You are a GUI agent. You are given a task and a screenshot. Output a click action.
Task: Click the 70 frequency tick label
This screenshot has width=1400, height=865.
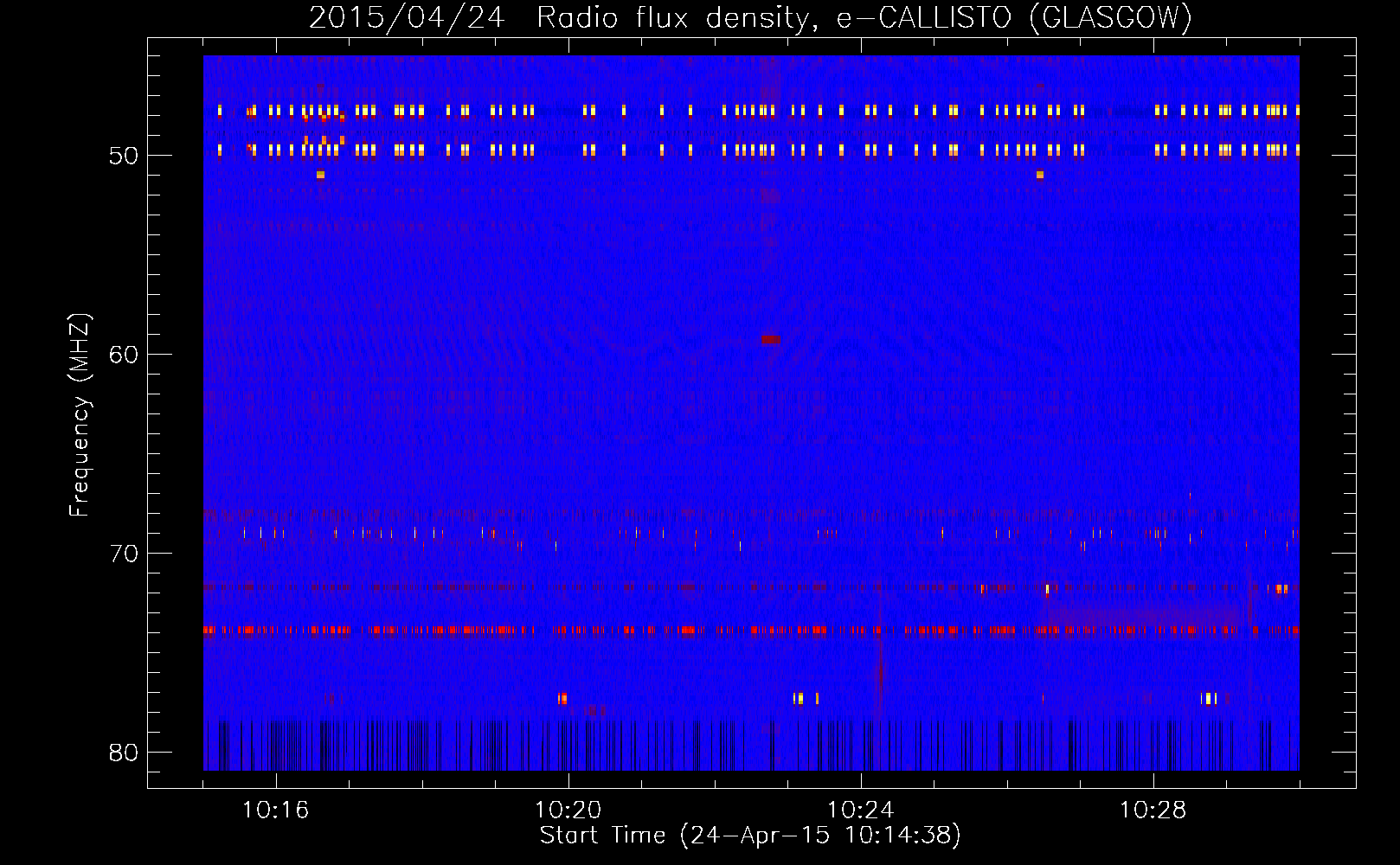(124, 554)
